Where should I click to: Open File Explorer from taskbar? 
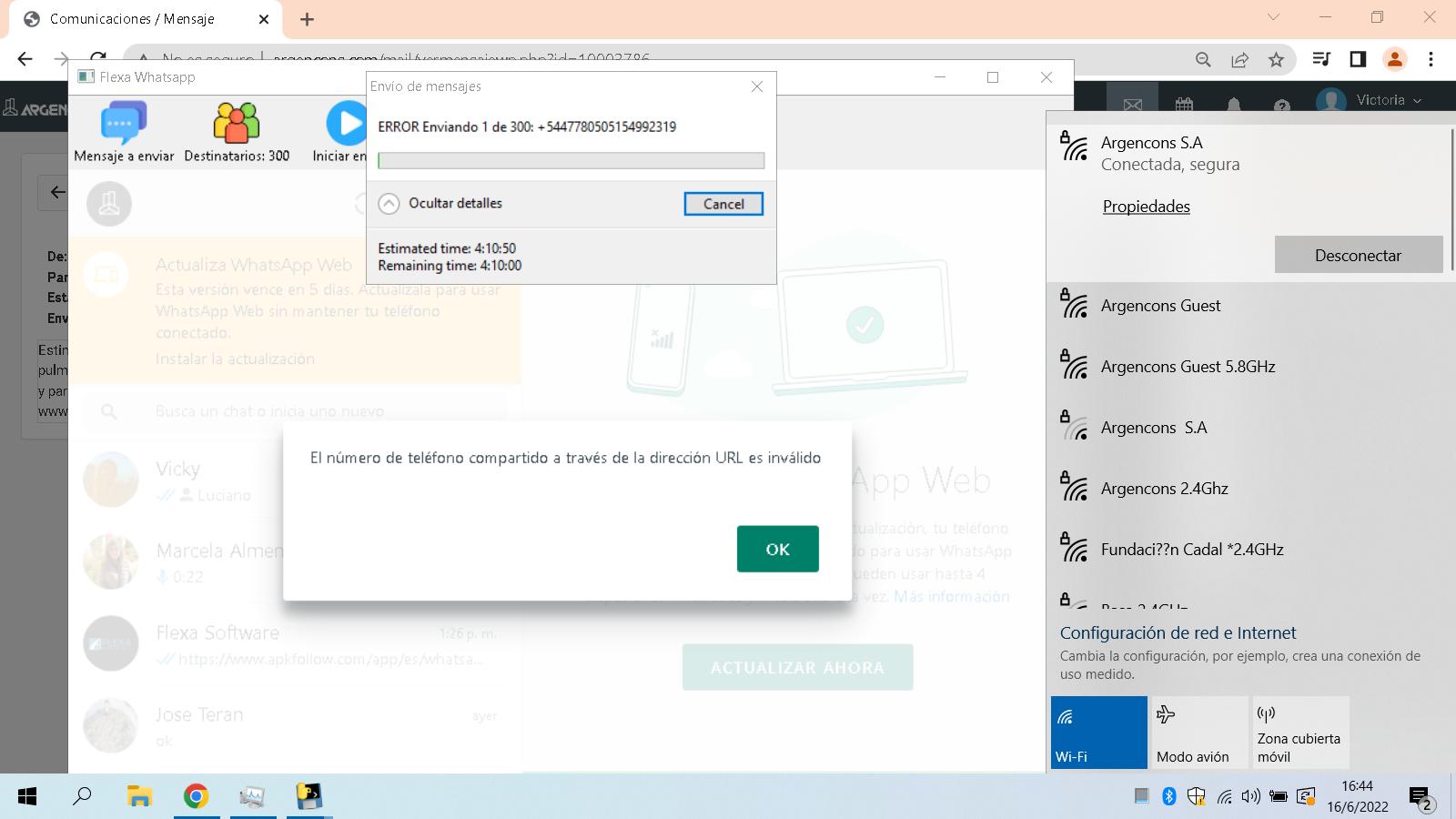(138, 796)
